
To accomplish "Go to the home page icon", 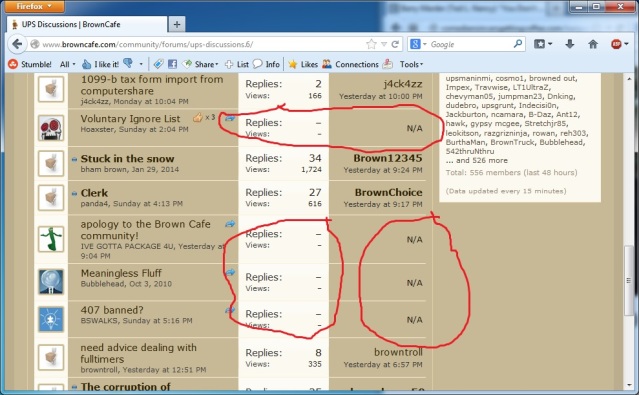I will [593, 44].
